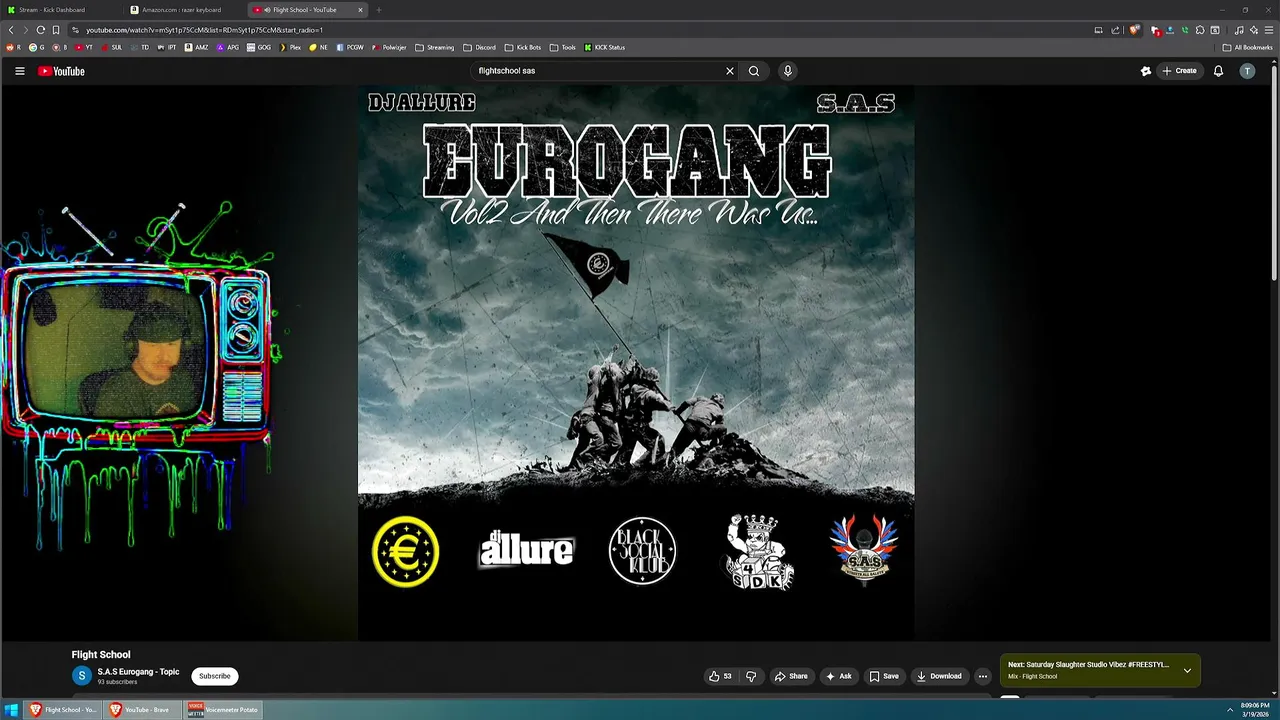The width and height of the screenshot is (1280, 720).
Task: Open more actions ellipsis under video
Action: click(983, 676)
